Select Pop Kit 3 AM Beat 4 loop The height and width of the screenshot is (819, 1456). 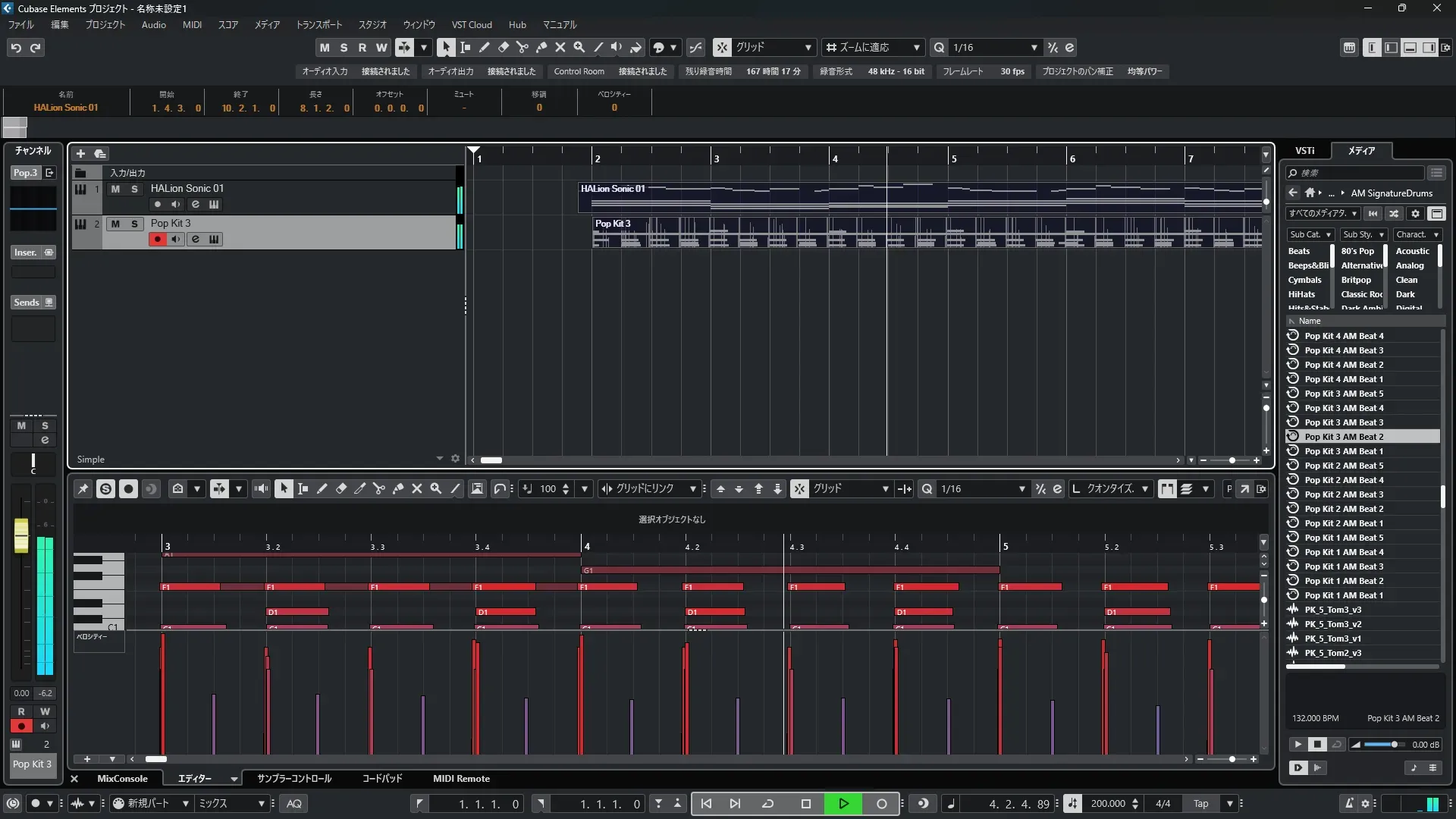coord(1343,408)
